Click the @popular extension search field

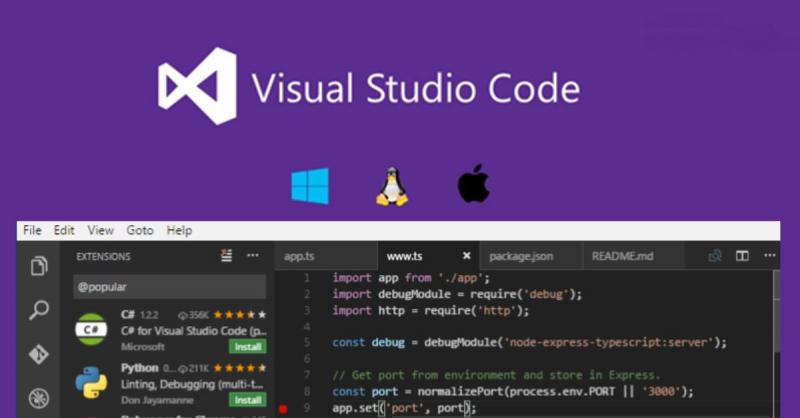tap(170, 287)
